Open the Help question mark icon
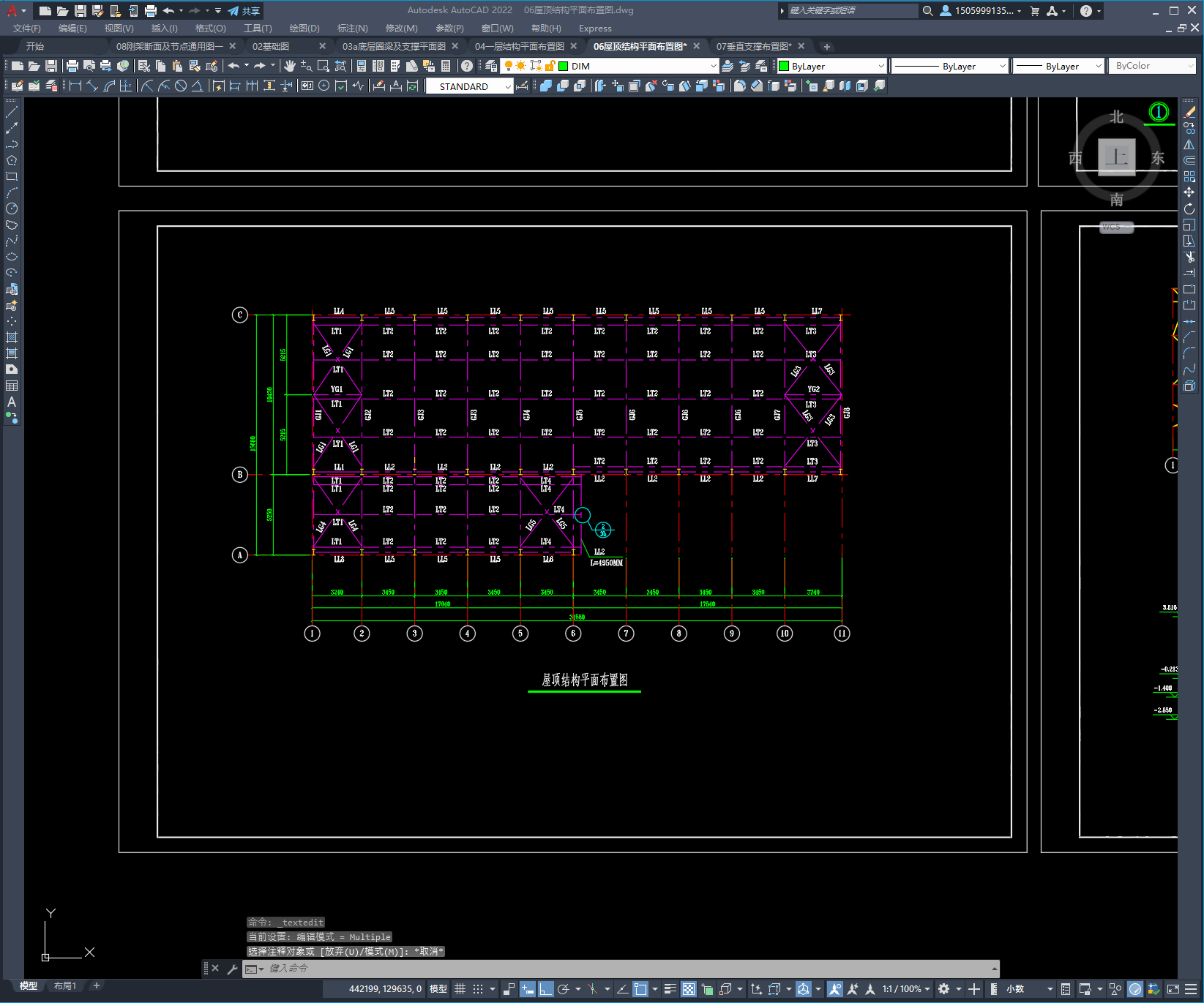 click(467, 66)
